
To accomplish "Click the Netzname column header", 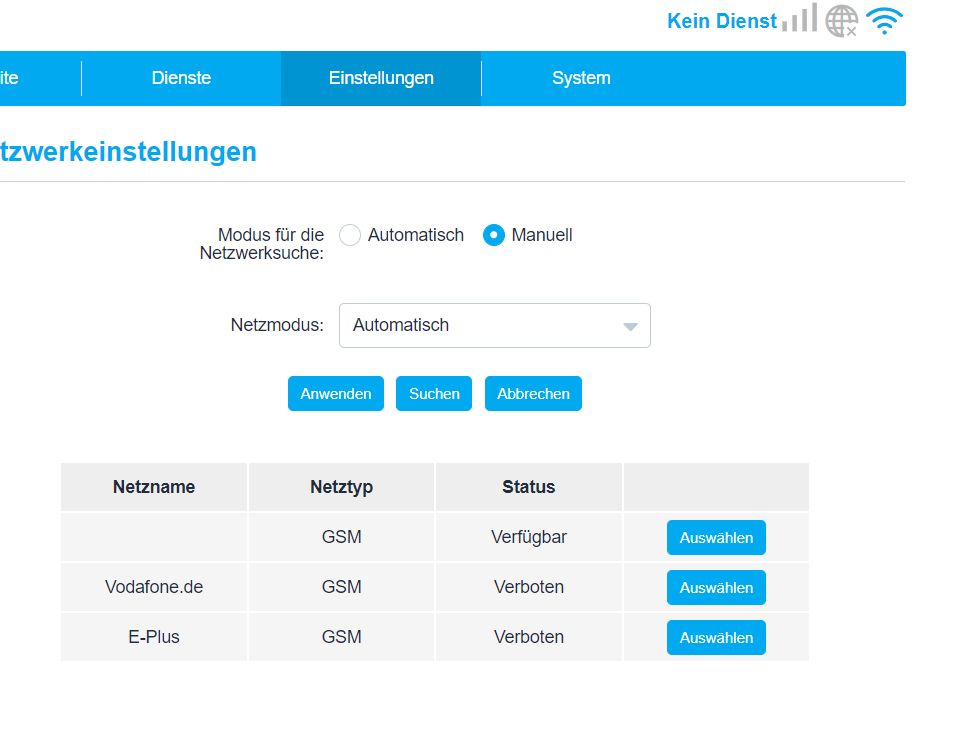I will pos(154,487).
